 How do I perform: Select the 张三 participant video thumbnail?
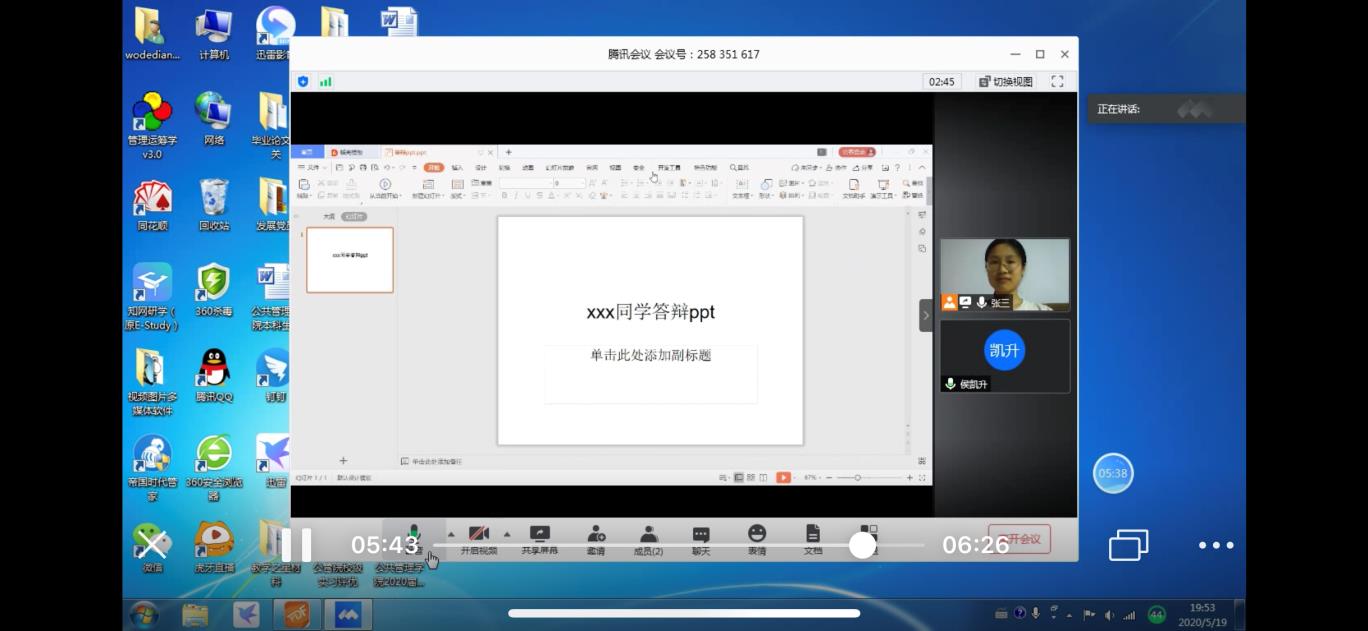1004,274
